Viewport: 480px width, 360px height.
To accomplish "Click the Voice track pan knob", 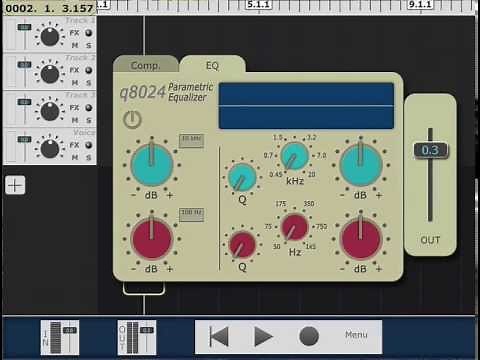I will point(50,148).
